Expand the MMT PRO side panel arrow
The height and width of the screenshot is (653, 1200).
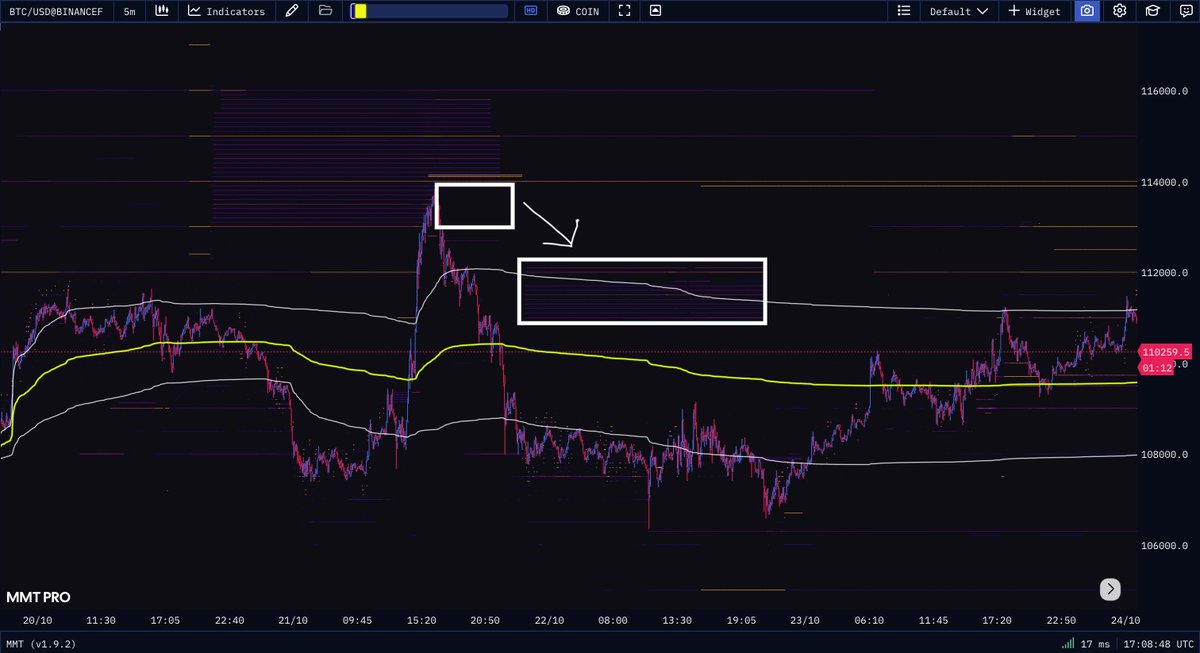1110,589
